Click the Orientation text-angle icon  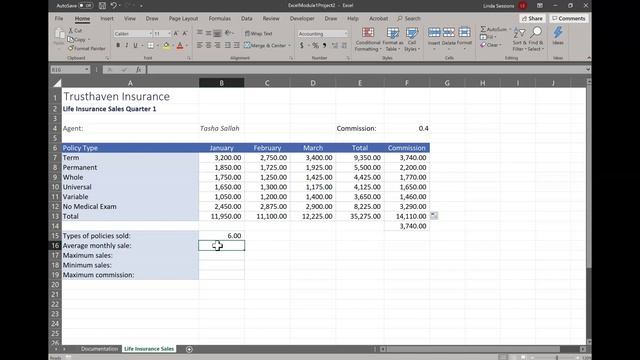(228, 33)
